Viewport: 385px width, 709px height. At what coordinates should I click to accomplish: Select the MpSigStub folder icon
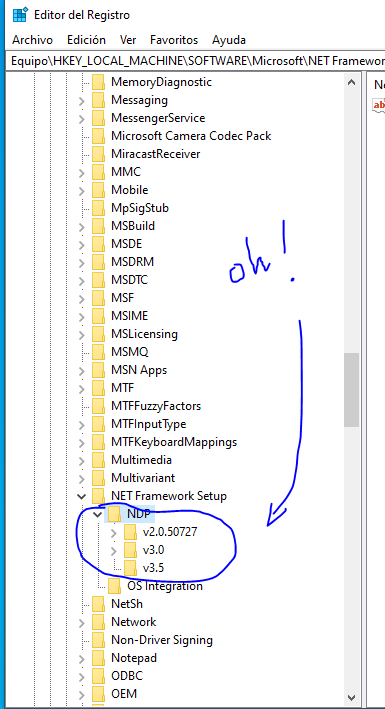(98, 208)
